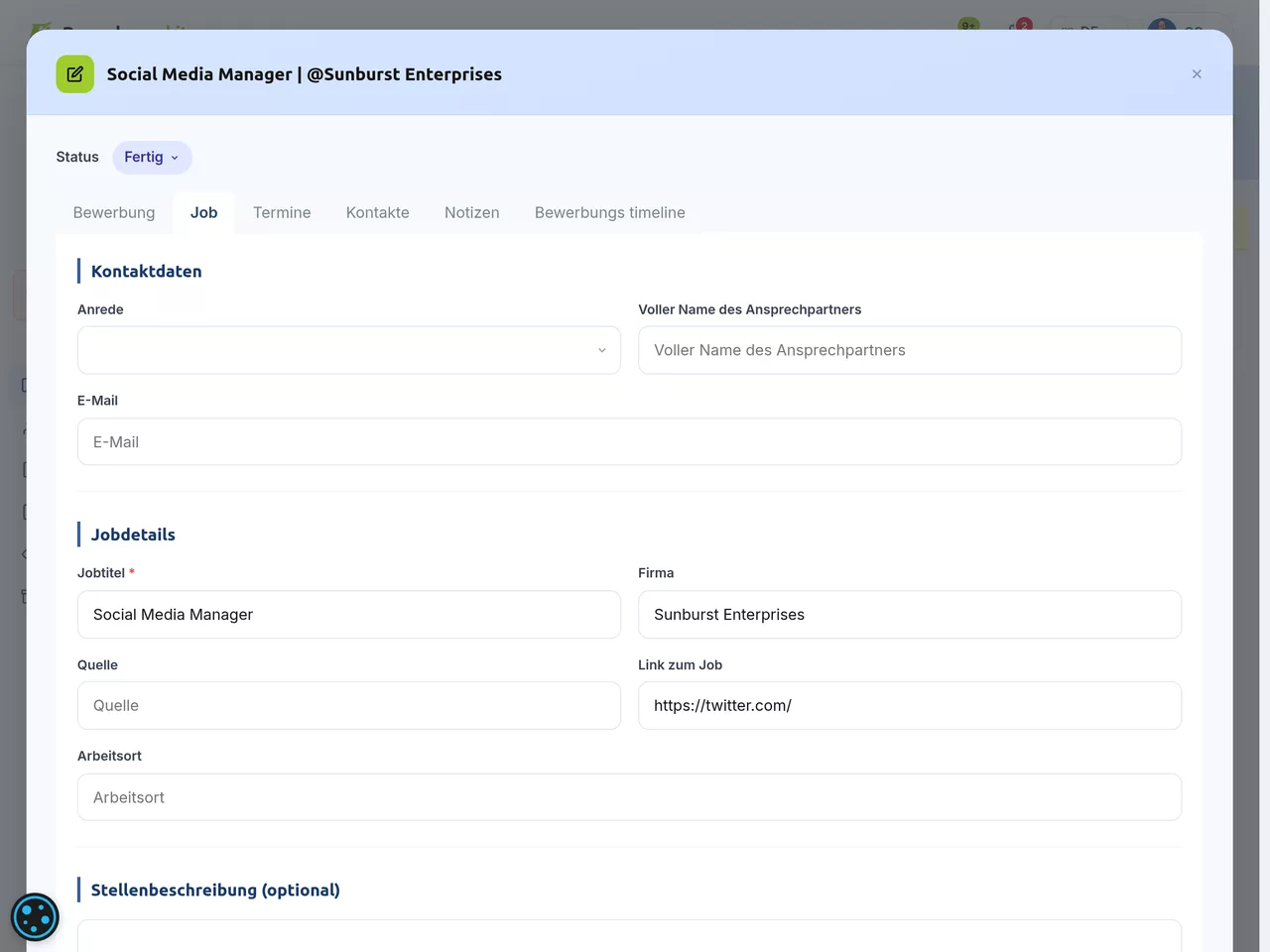The height and width of the screenshot is (952, 1270).
Task: Click the Link zum Job URL field
Action: click(910, 706)
